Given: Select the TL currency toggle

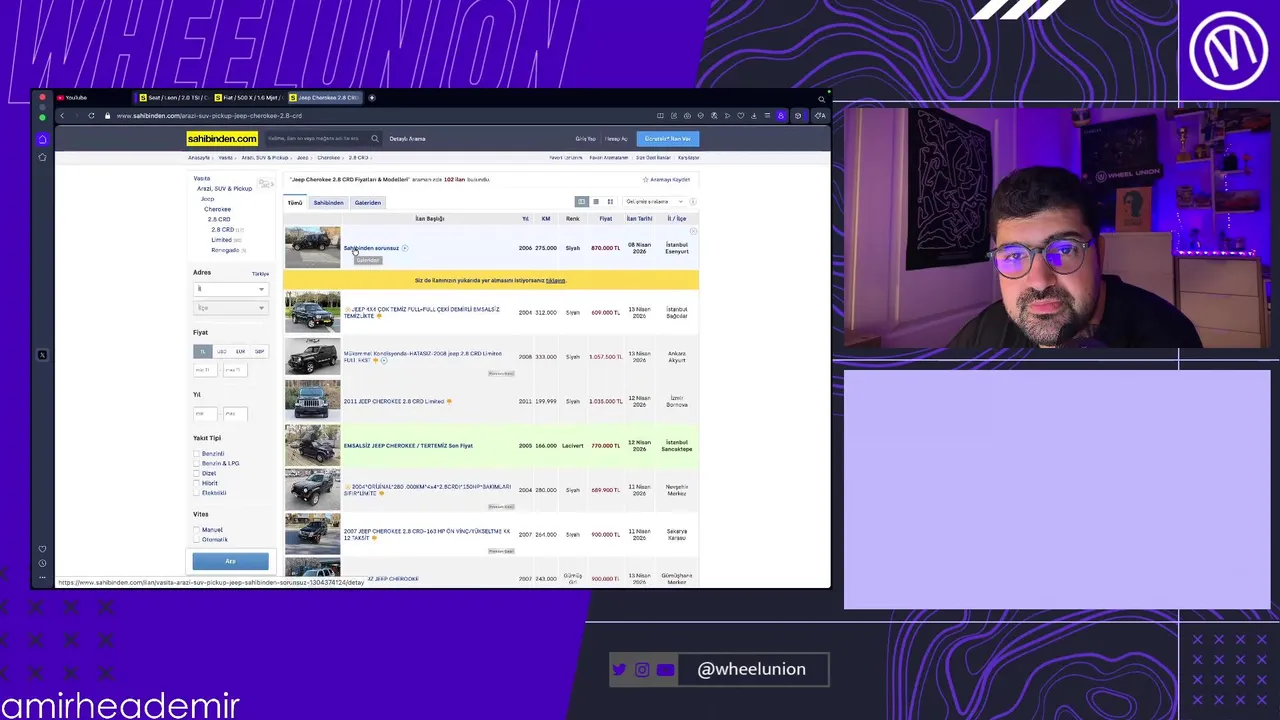Looking at the screenshot, I should [202, 352].
